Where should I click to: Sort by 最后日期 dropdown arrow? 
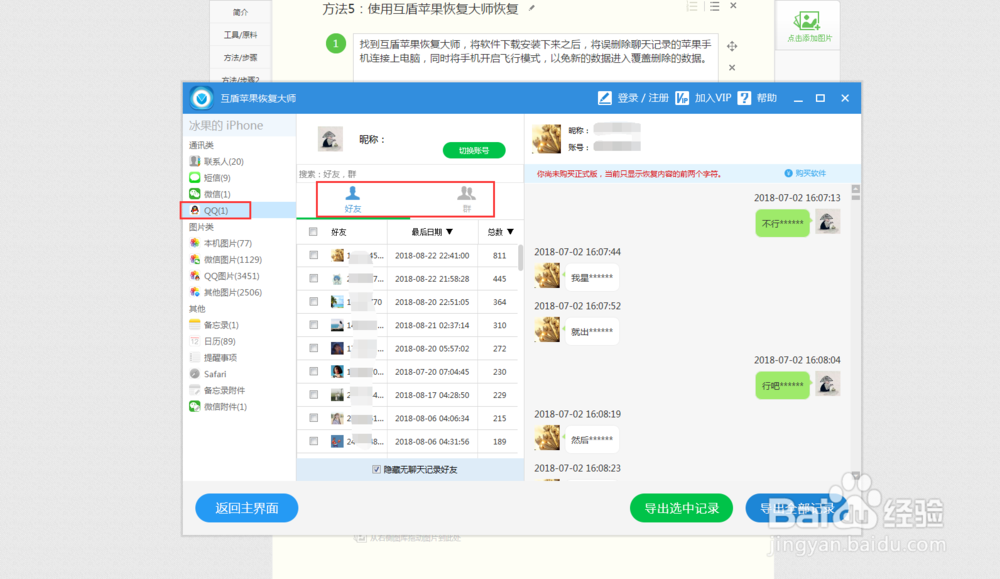[450, 232]
